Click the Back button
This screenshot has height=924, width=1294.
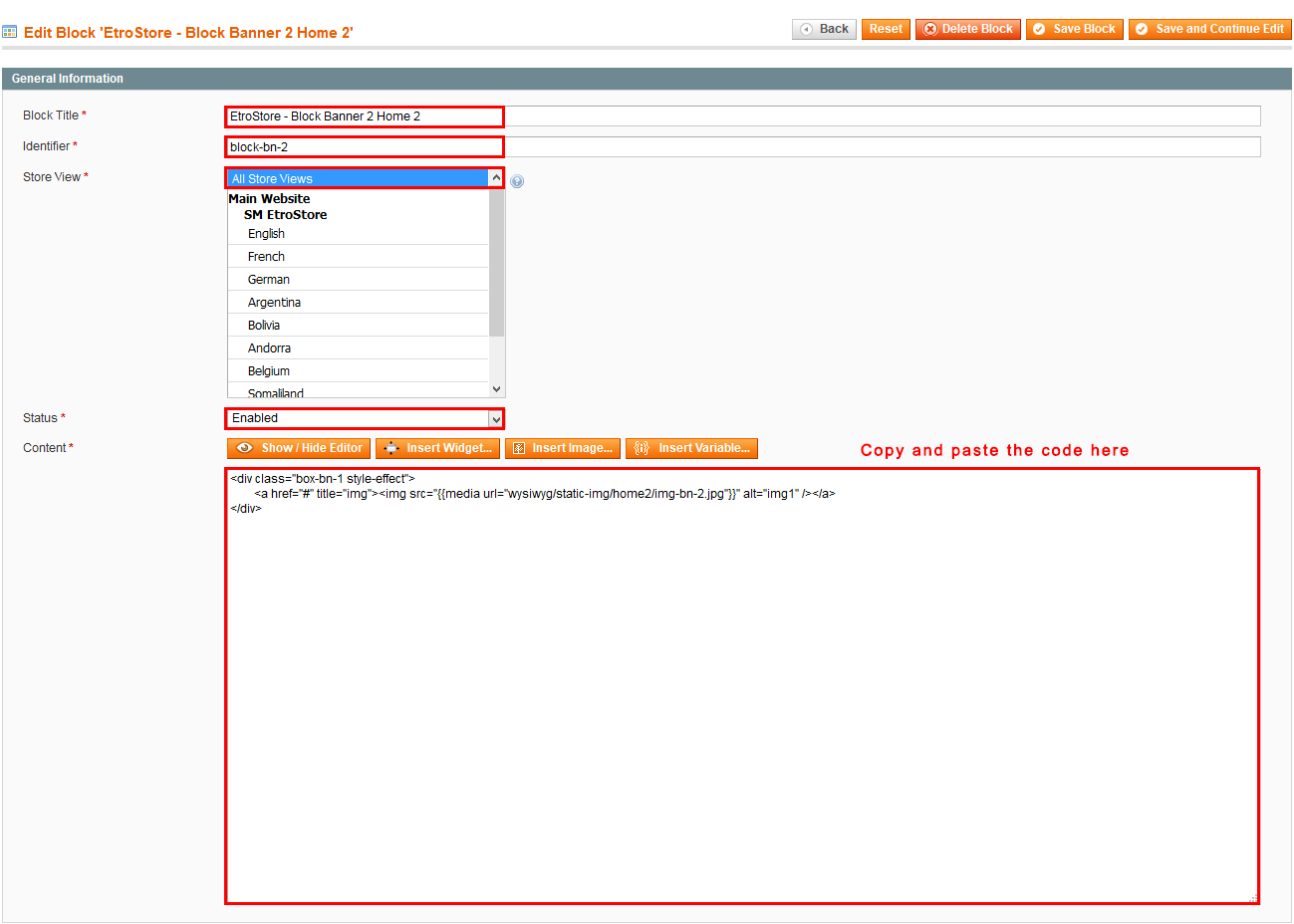[x=824, y=29]
